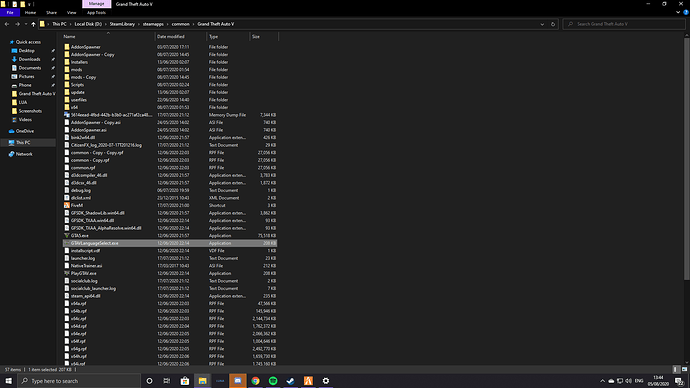Open Screenshots folder in sidebar
Image resolution: width=690 pixels, height=388 pixels.
click(x=30, y=111)
